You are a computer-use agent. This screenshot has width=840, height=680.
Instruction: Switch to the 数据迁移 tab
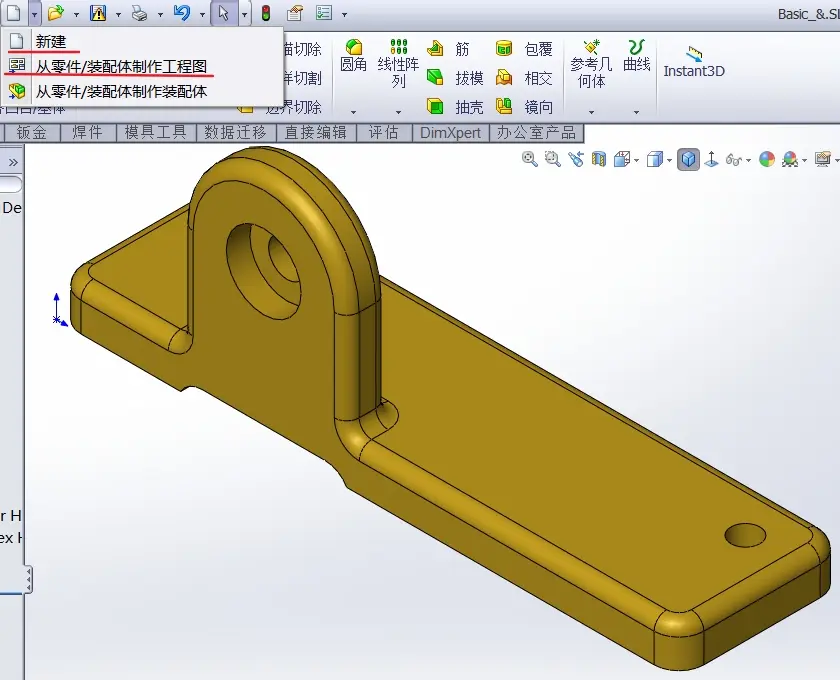(236, 132)
